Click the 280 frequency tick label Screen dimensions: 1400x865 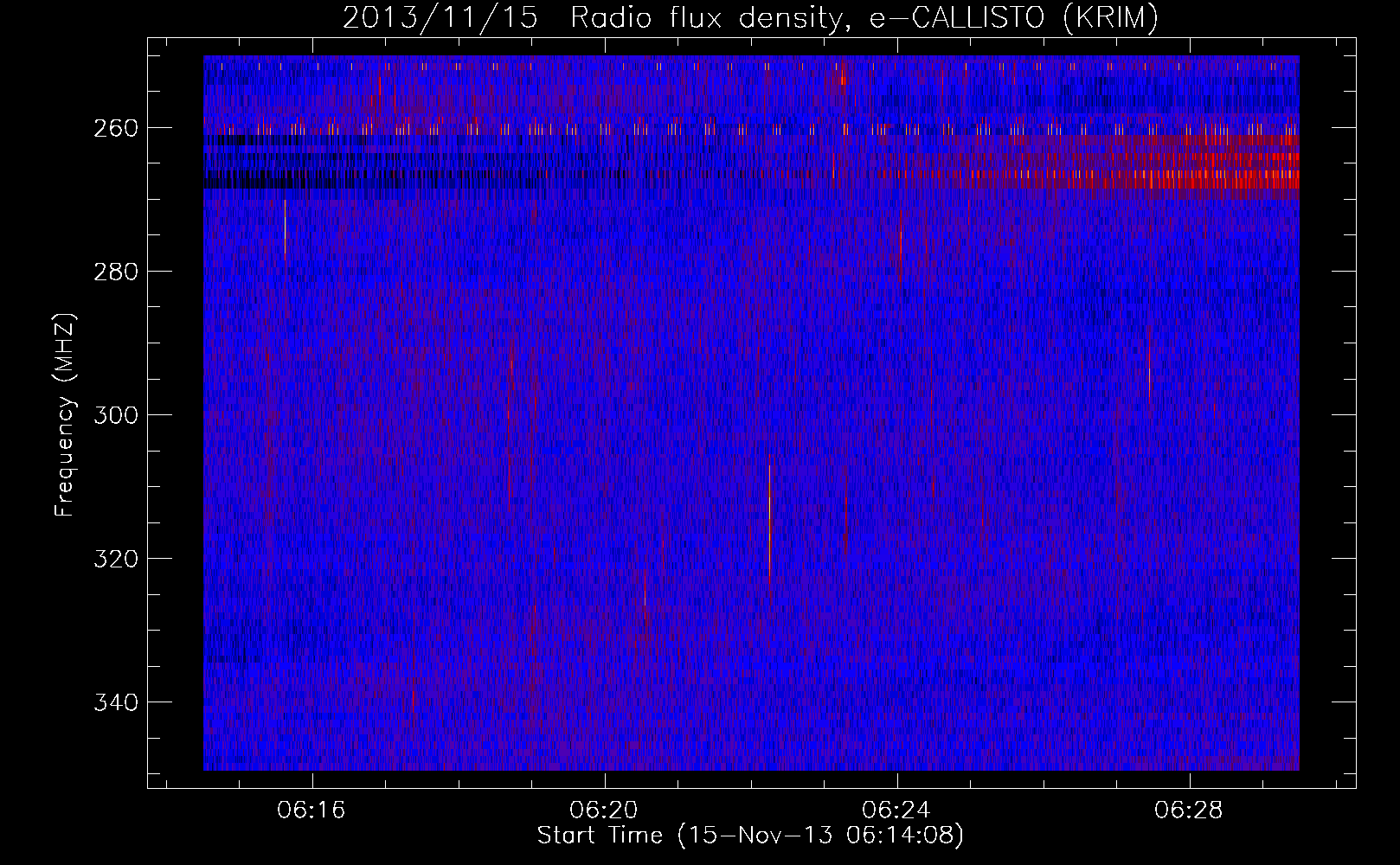(x=115, y=272)
